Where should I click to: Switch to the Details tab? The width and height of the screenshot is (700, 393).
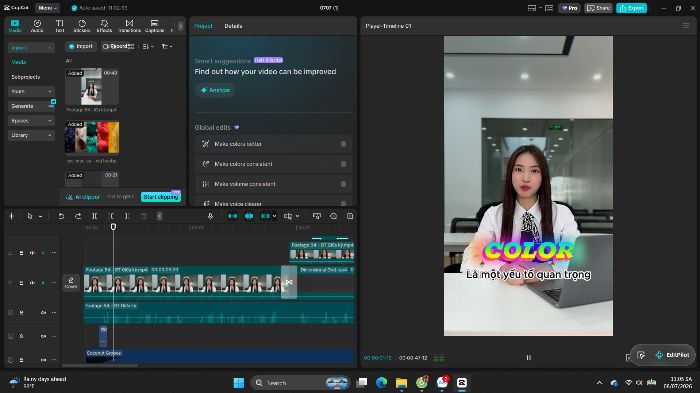point(233,26)
